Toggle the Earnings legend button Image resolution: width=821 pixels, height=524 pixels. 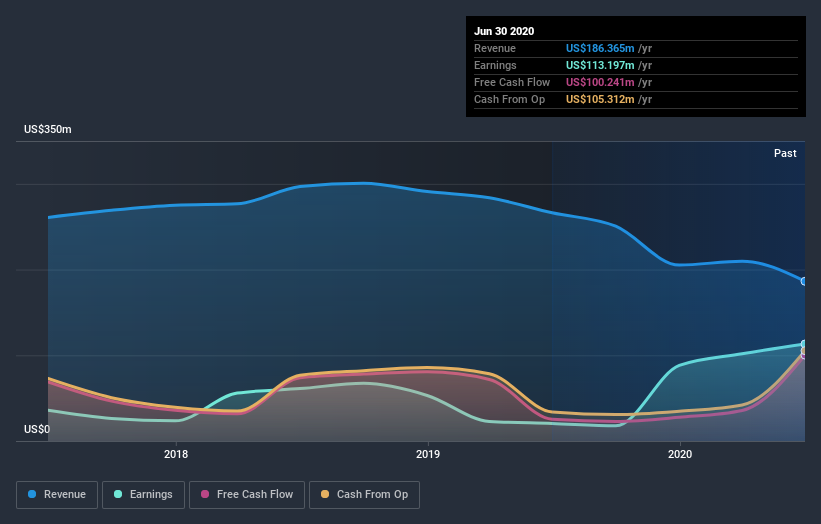pyautogui.click(x=143, y=495)
